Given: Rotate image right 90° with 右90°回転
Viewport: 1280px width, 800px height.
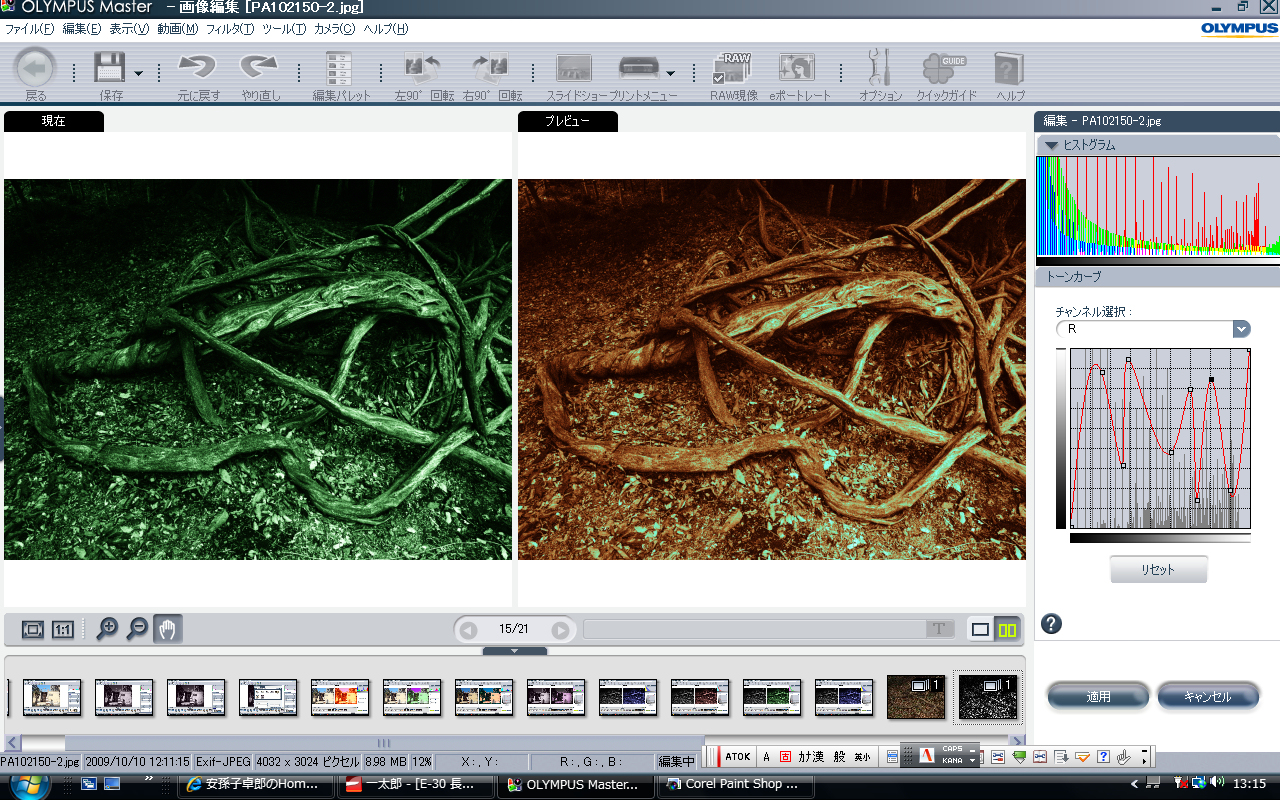Looking at the screenshot, I should [x=492, y=68].
